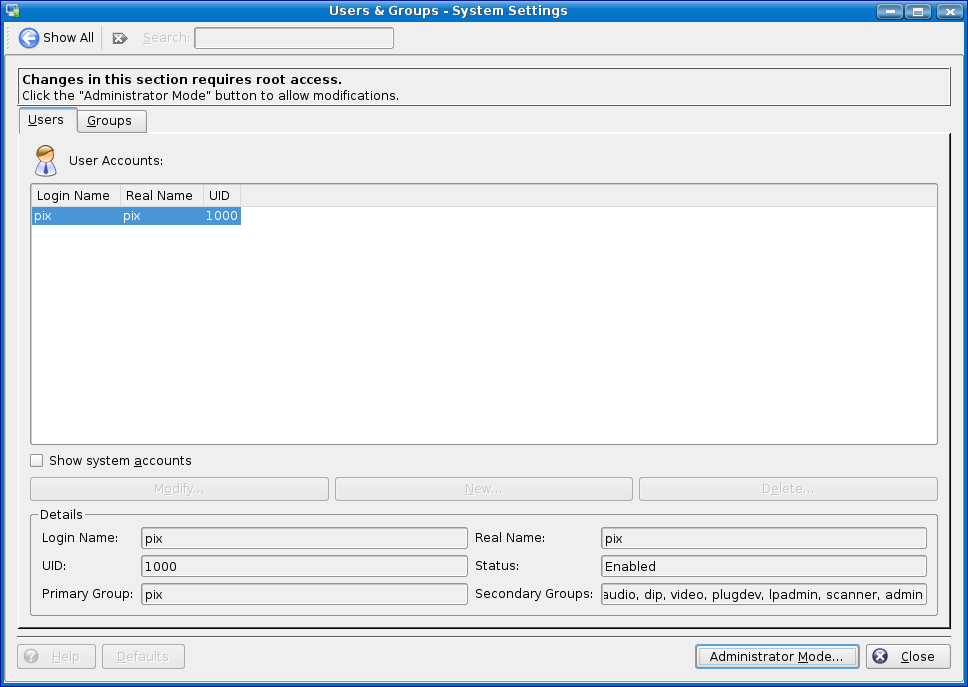Sort list by UID column header
Screen dimensions: 968x687
point(220,196)
